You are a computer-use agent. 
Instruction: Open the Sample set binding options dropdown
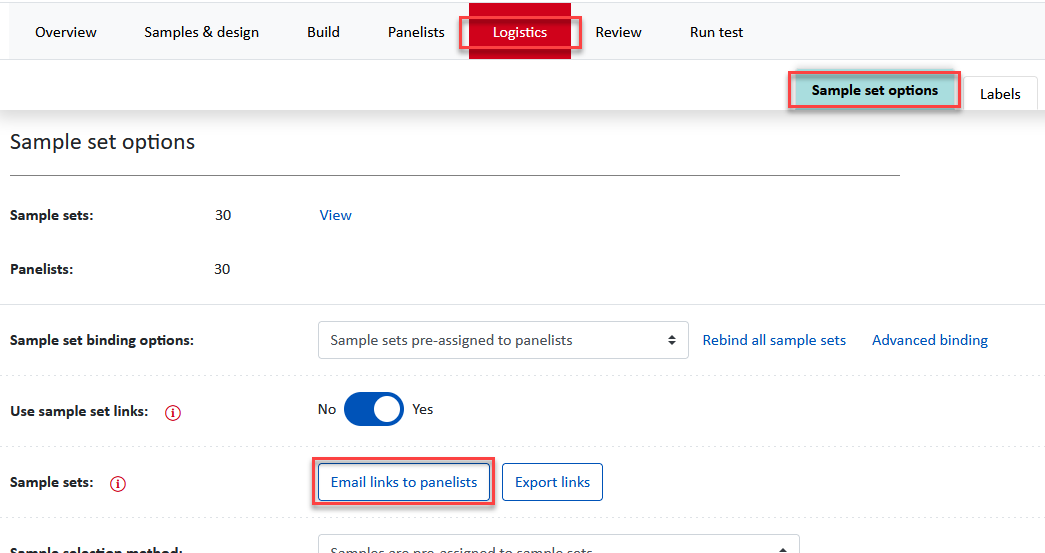click(503, 340)
